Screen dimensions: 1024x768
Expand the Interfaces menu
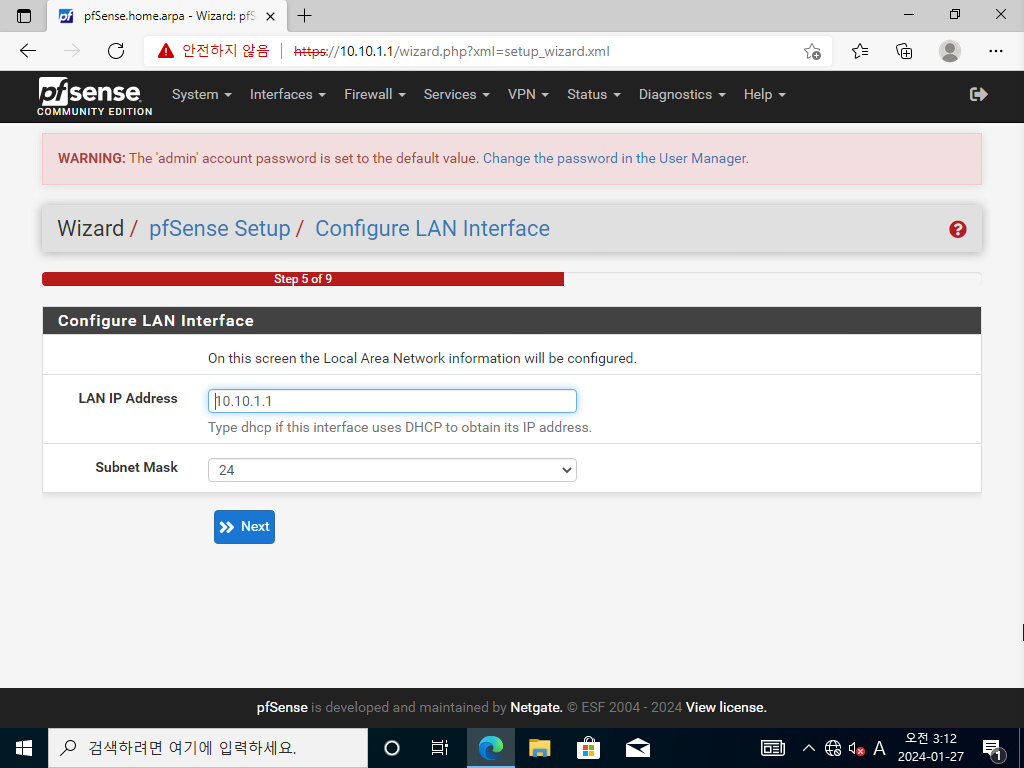287,95
